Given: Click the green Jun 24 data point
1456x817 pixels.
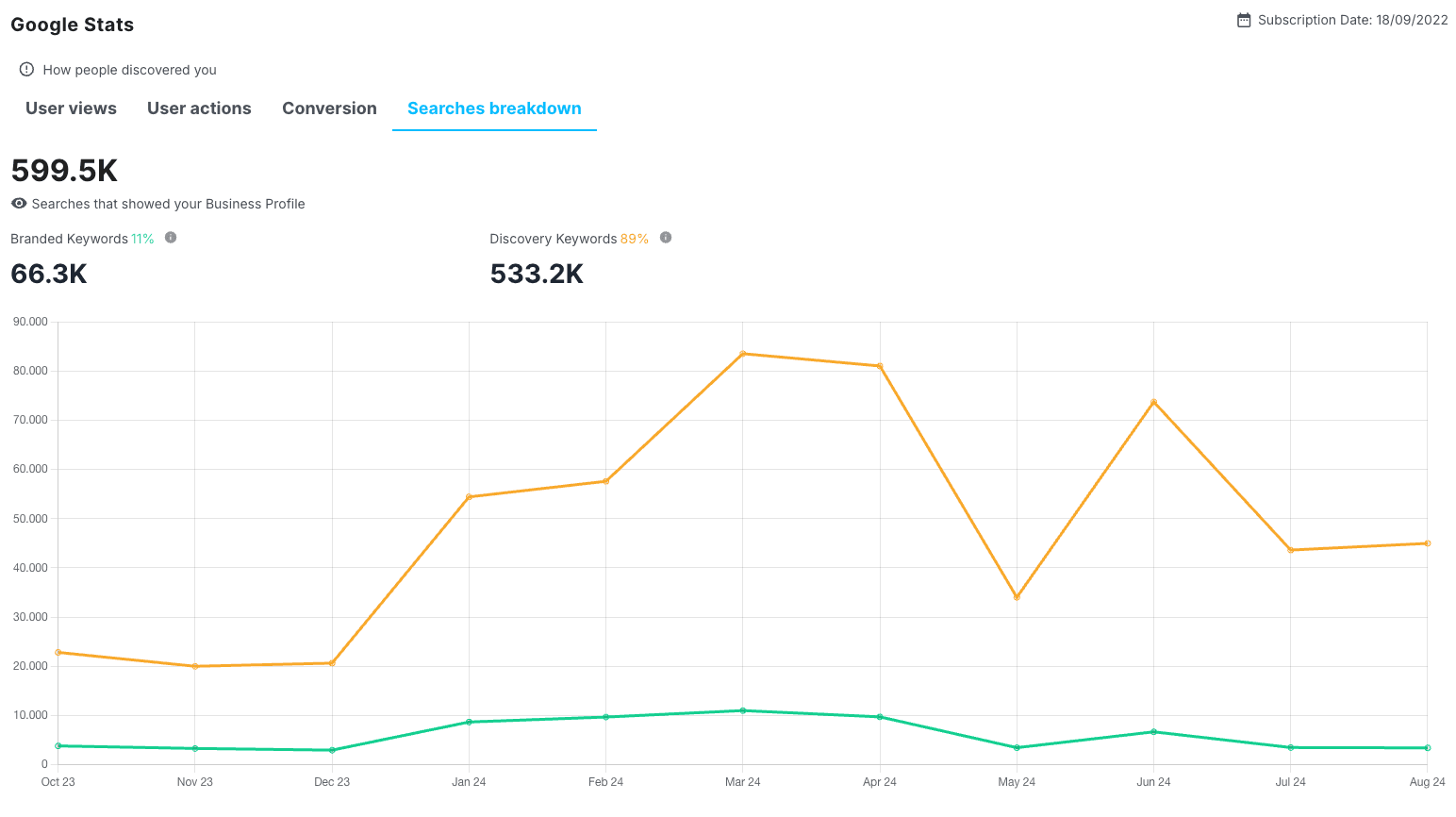Looking at the screenshot, I should pos(1153,732).
